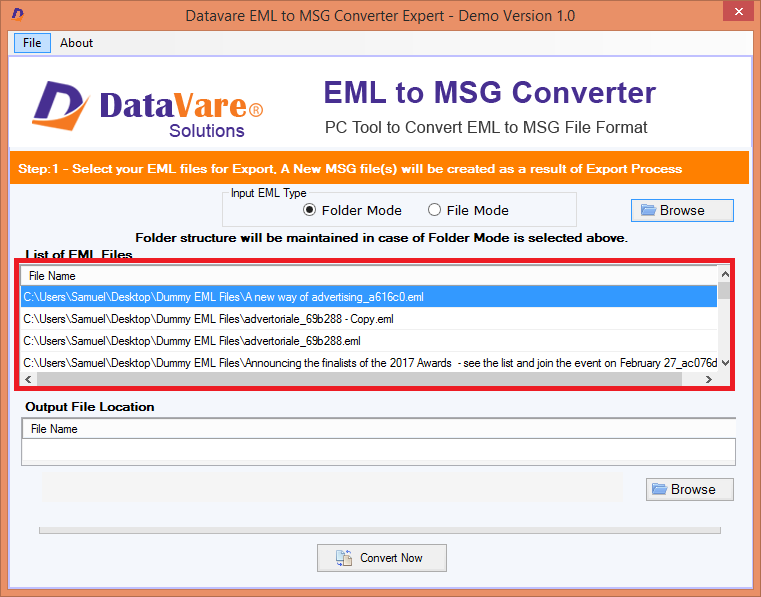
Task: Open the About menu
Action: 76,43
